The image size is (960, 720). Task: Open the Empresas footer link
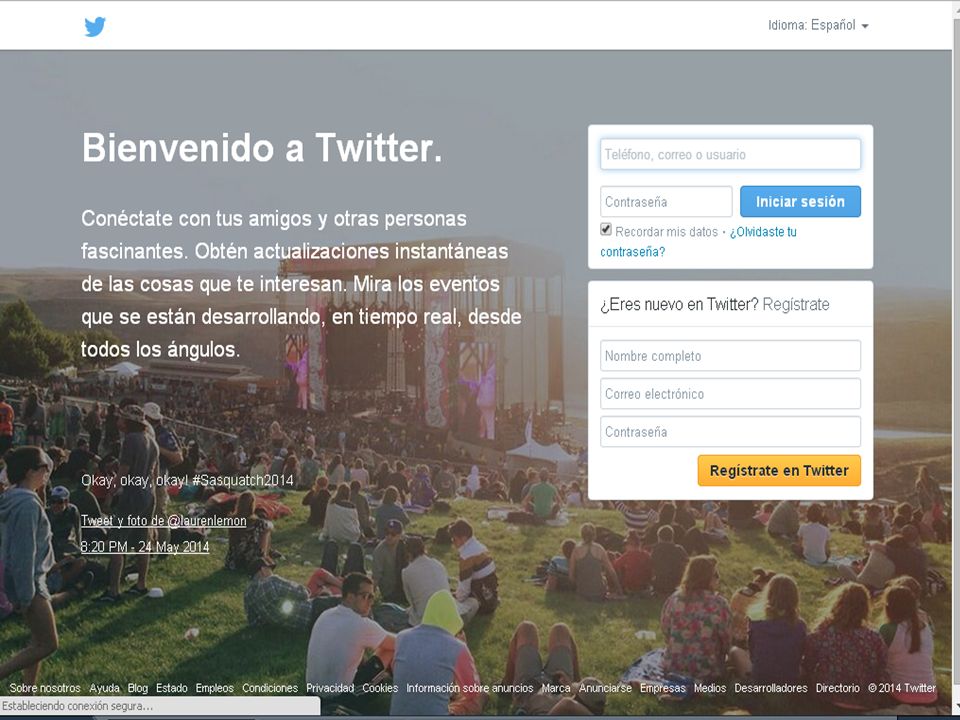(x=663, y=688)
